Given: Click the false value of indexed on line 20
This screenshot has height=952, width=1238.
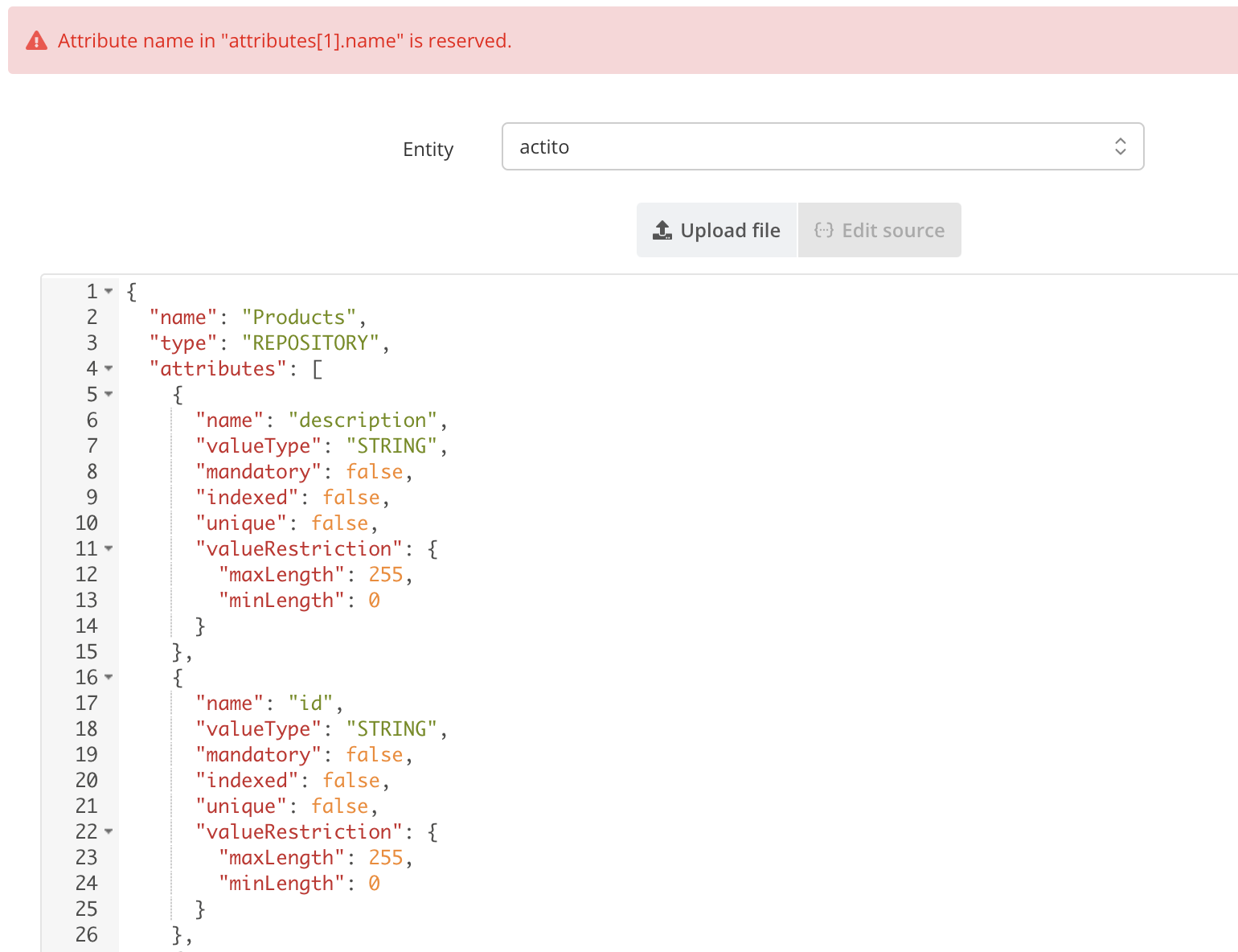Looking at the screenshot, I should [351, 781].
